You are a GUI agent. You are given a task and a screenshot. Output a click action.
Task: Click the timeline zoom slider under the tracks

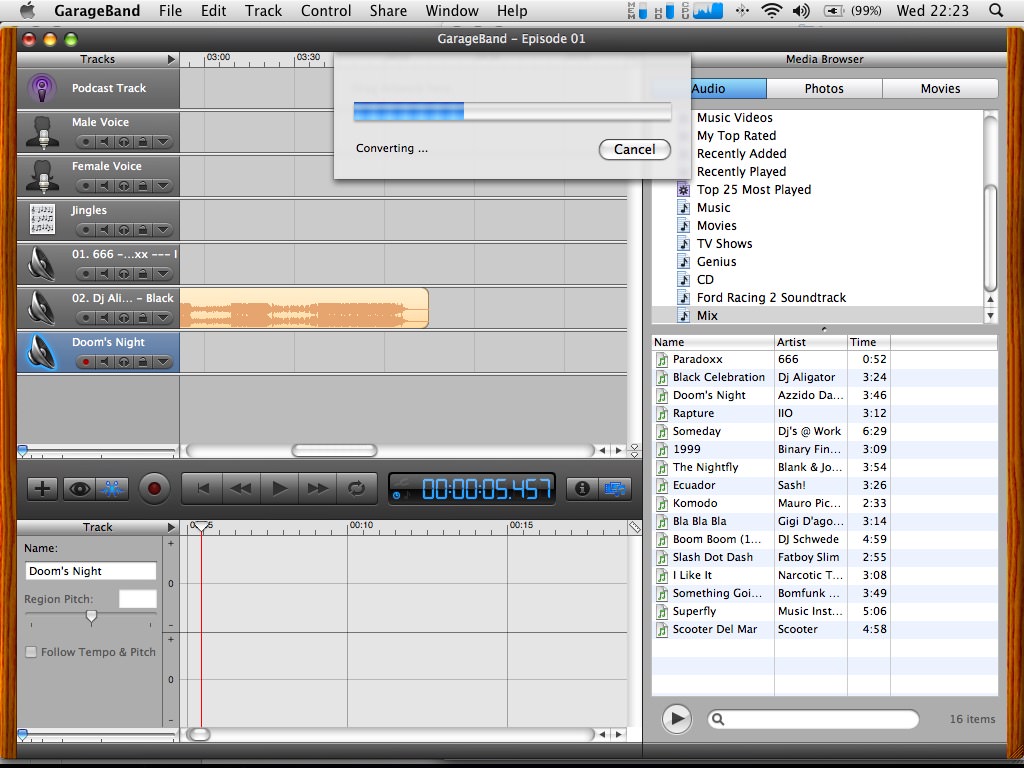click(x=98, y=451)
